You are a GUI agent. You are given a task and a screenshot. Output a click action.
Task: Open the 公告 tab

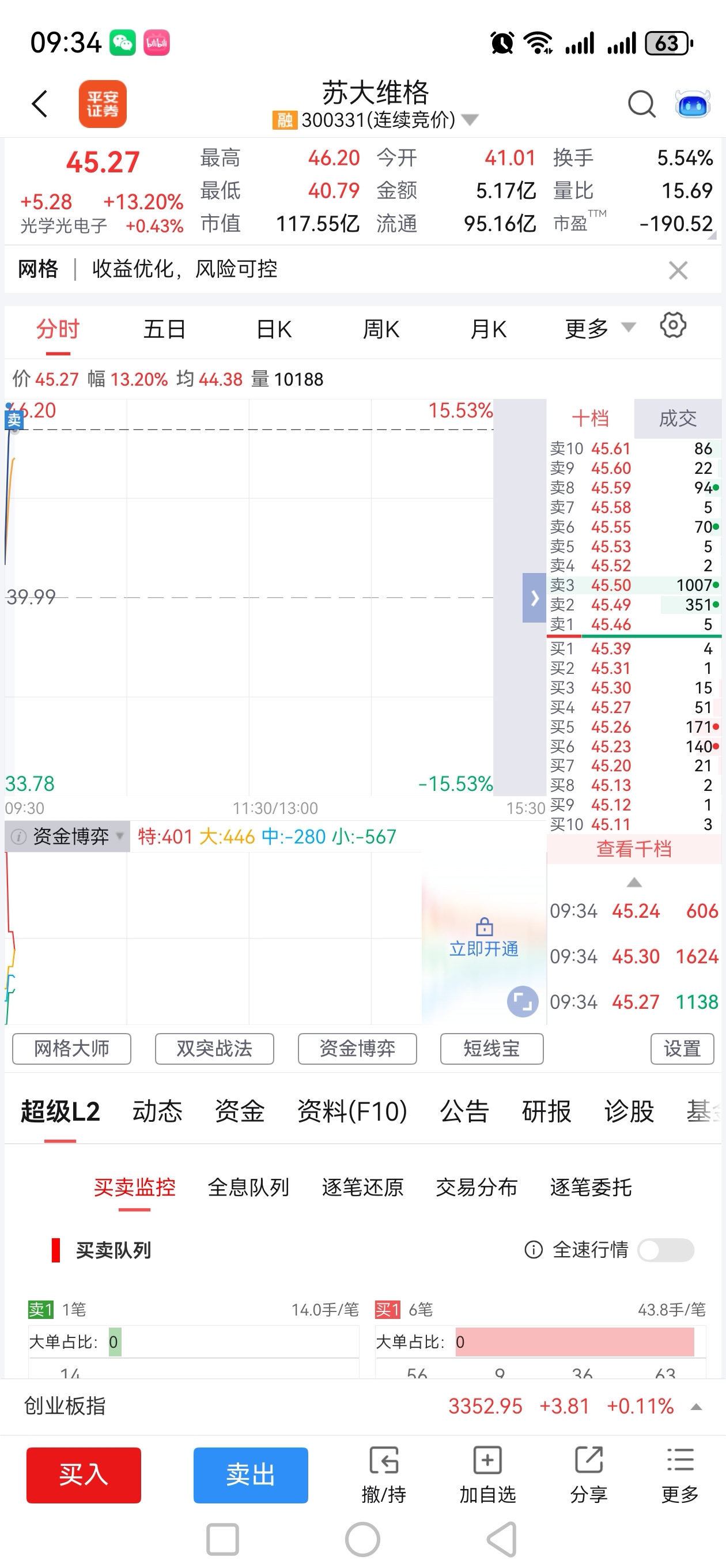pyautogui.click(x=465, y=1111)
